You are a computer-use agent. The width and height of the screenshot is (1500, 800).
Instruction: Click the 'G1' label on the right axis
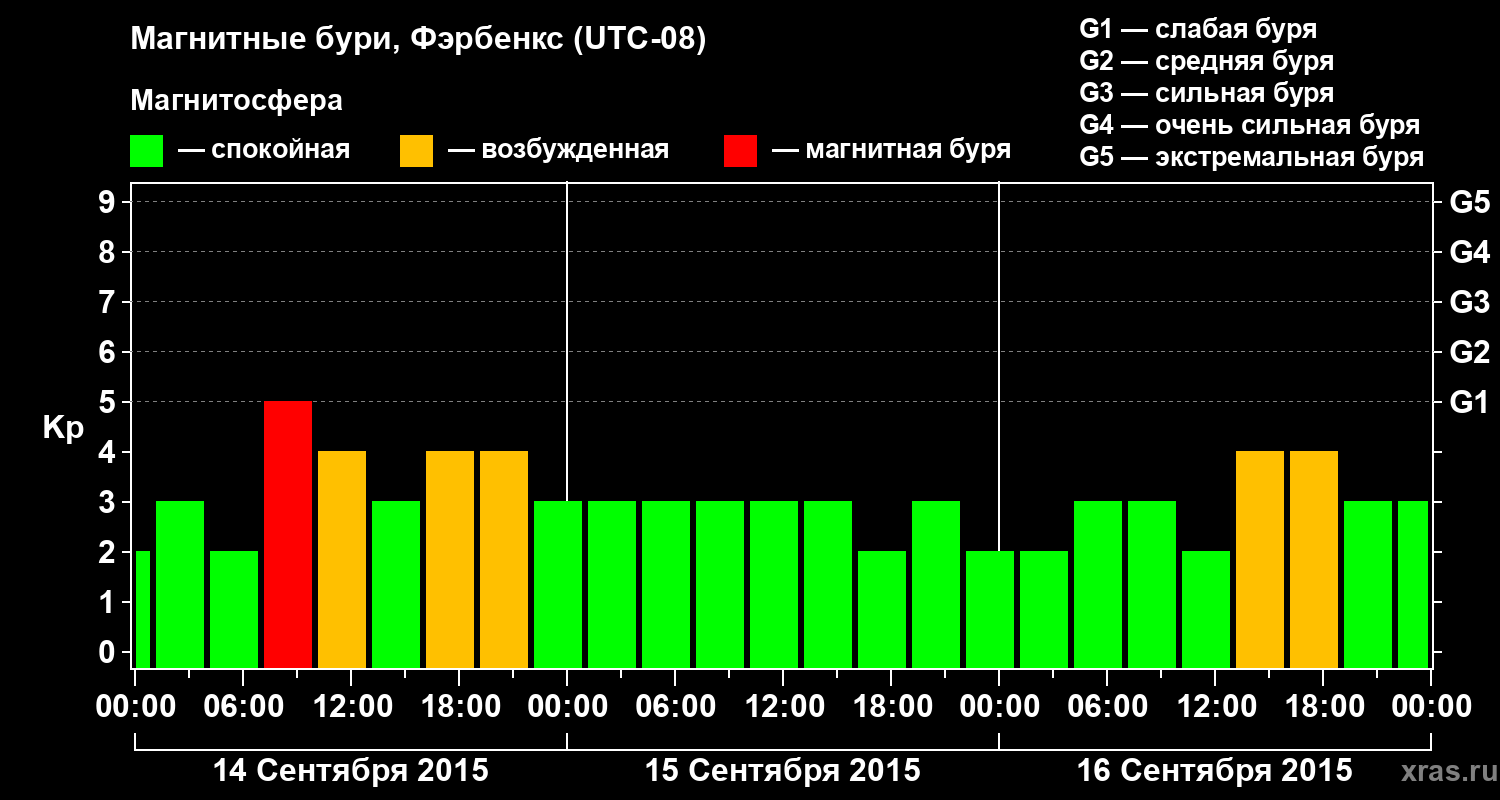(x=1470, y=403)
